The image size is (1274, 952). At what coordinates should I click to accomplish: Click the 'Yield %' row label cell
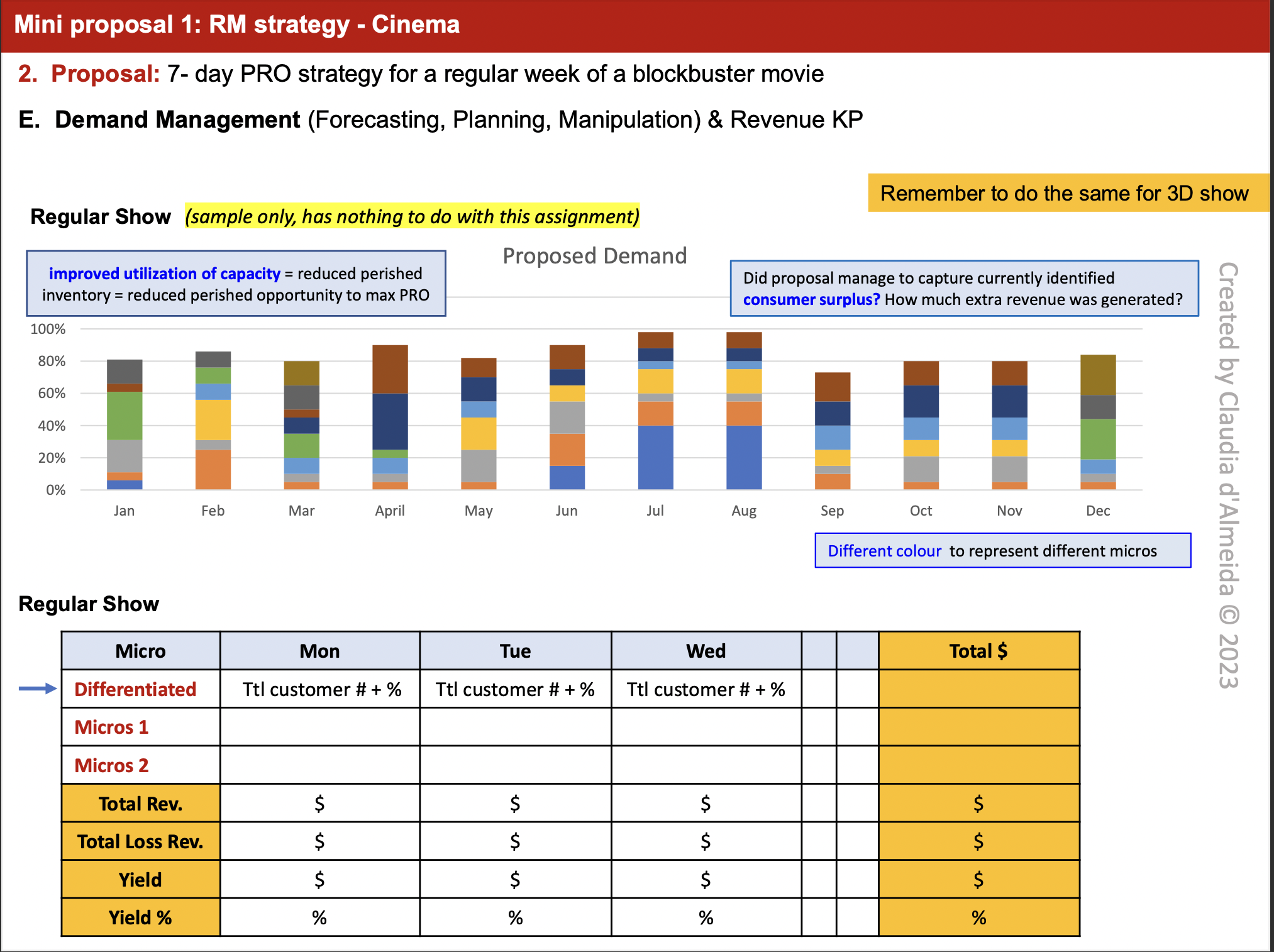(x=140, y=917)
